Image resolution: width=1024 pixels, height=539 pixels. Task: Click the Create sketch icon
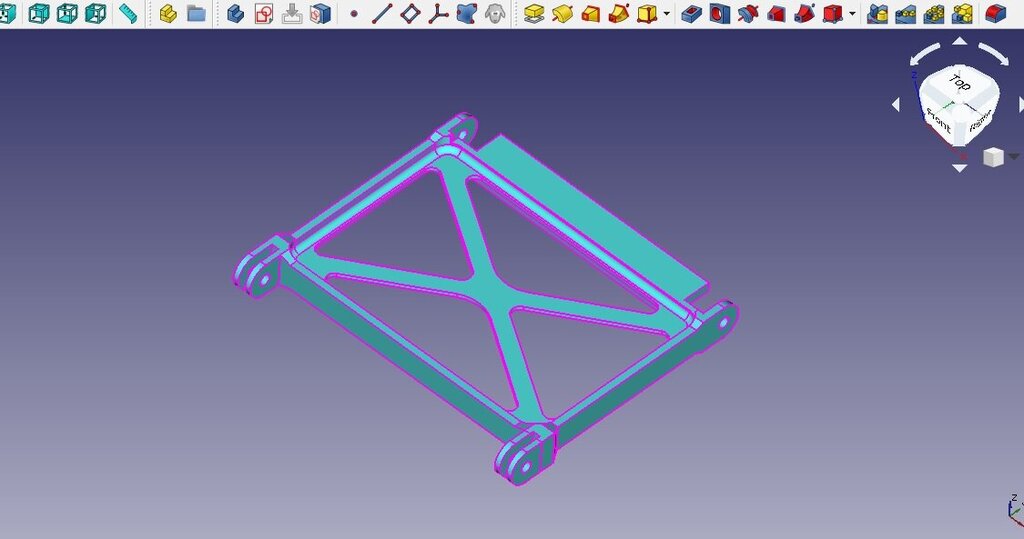coord(264,13)
